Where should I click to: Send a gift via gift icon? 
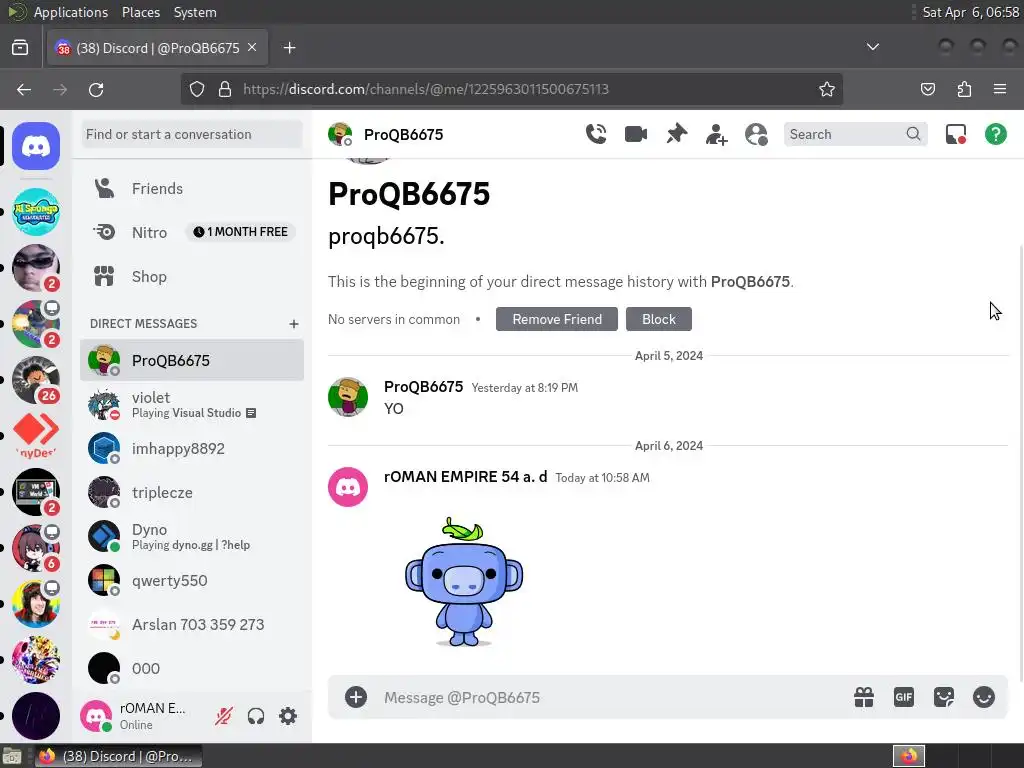click(864, 697)
